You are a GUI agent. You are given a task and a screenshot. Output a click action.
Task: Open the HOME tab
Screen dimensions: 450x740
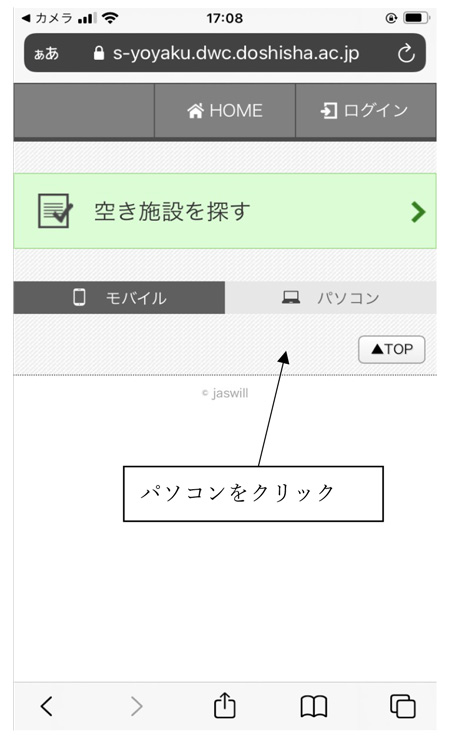click(x=225, y=110)
